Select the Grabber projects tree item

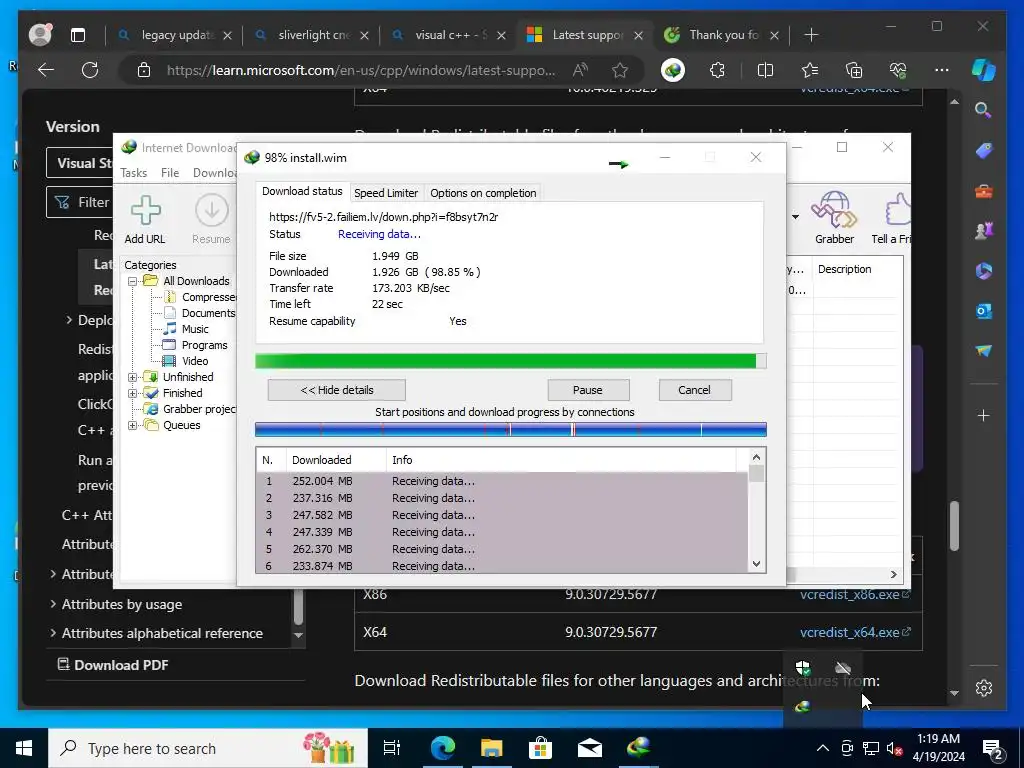(x=199, y=409)
